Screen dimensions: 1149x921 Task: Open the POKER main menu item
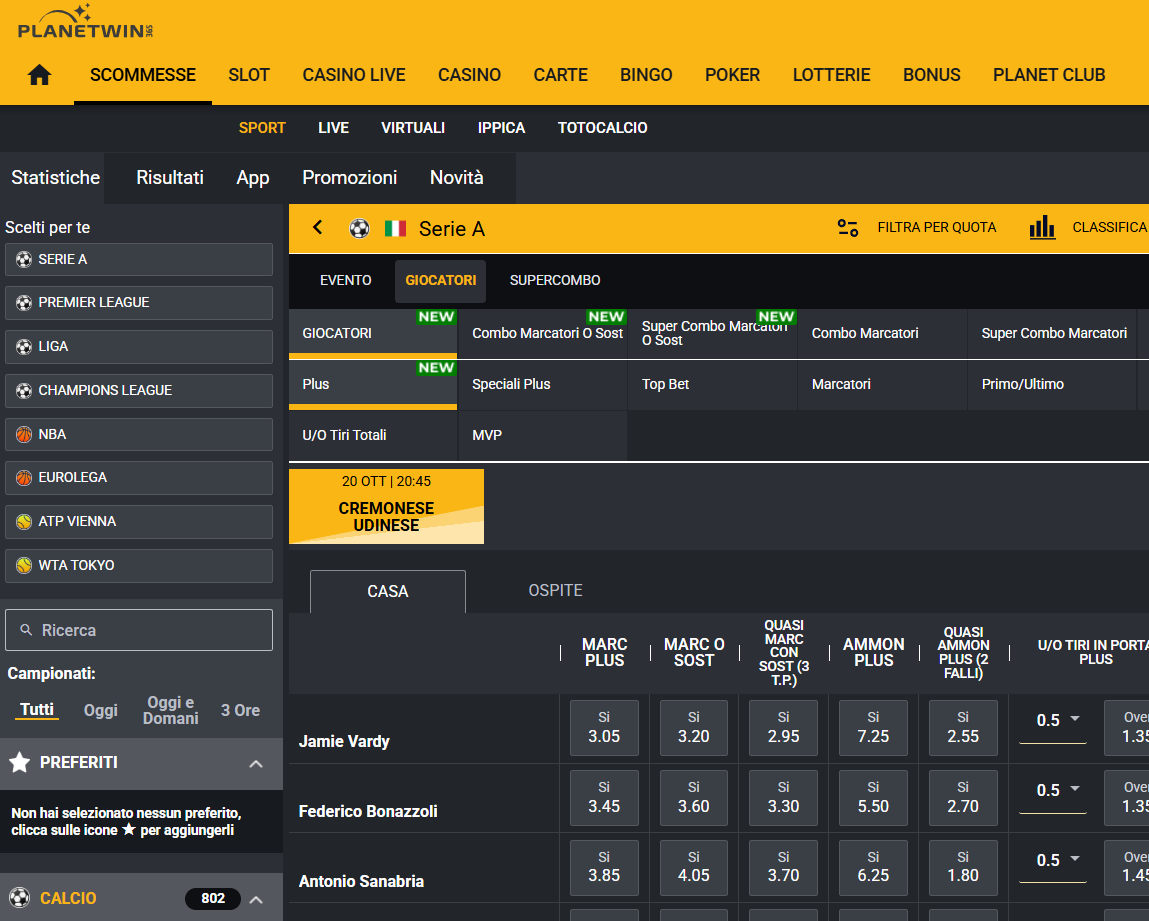(x=732, y=75)
